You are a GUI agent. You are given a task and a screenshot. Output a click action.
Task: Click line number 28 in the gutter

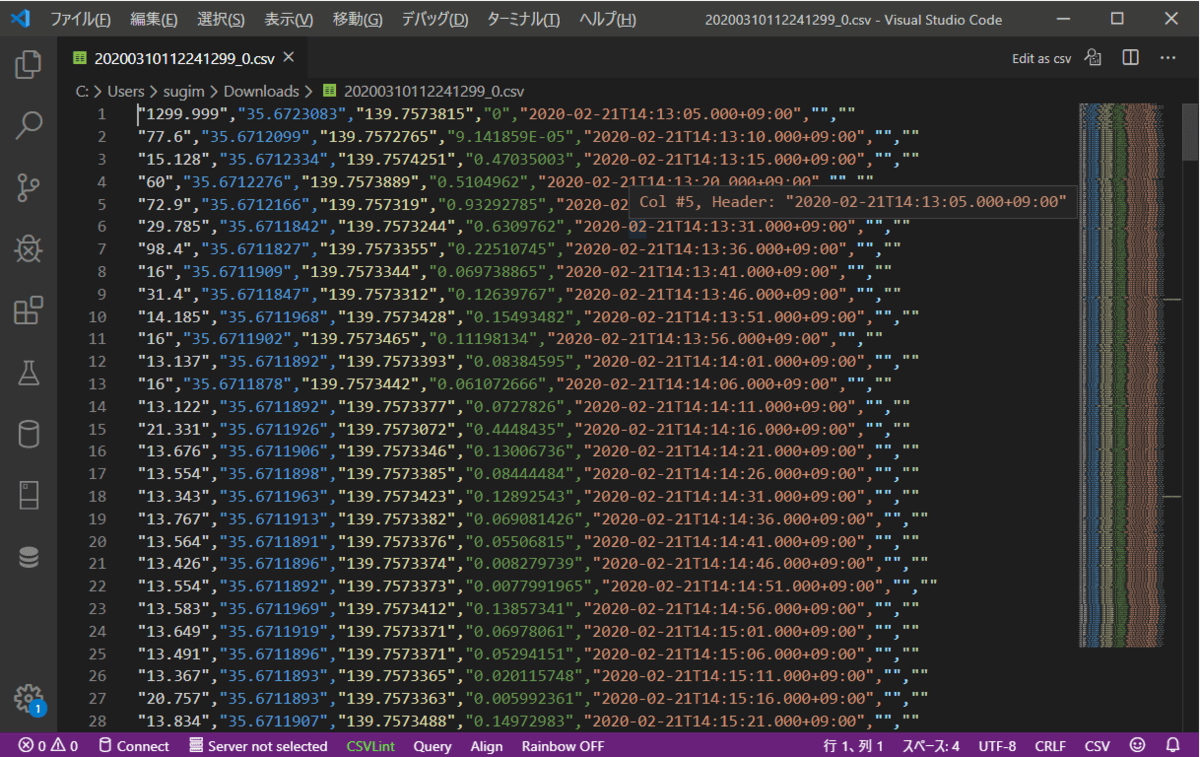[97, 720]
